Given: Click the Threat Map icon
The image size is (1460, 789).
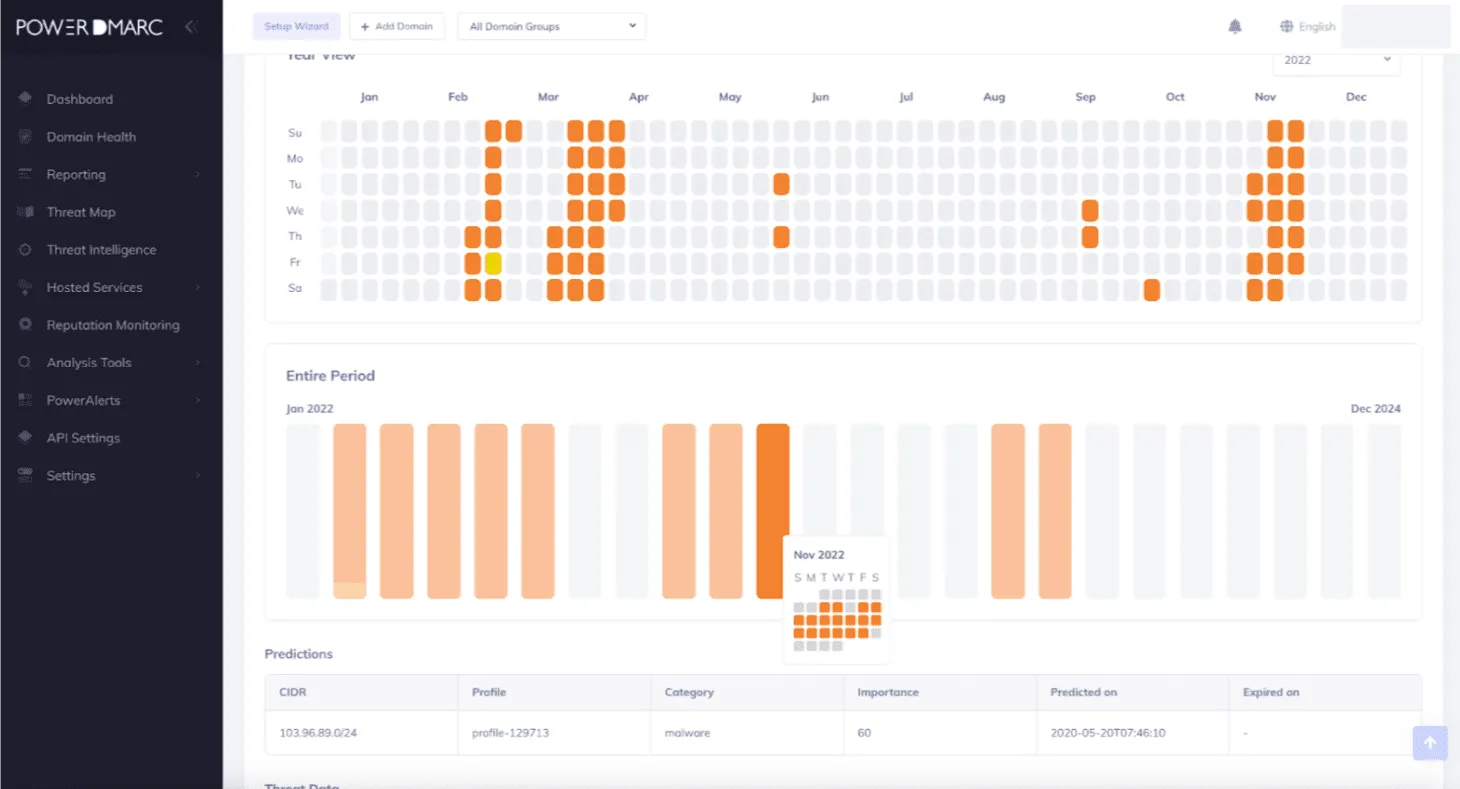Looking at the screenshot, I should point(26,212).
